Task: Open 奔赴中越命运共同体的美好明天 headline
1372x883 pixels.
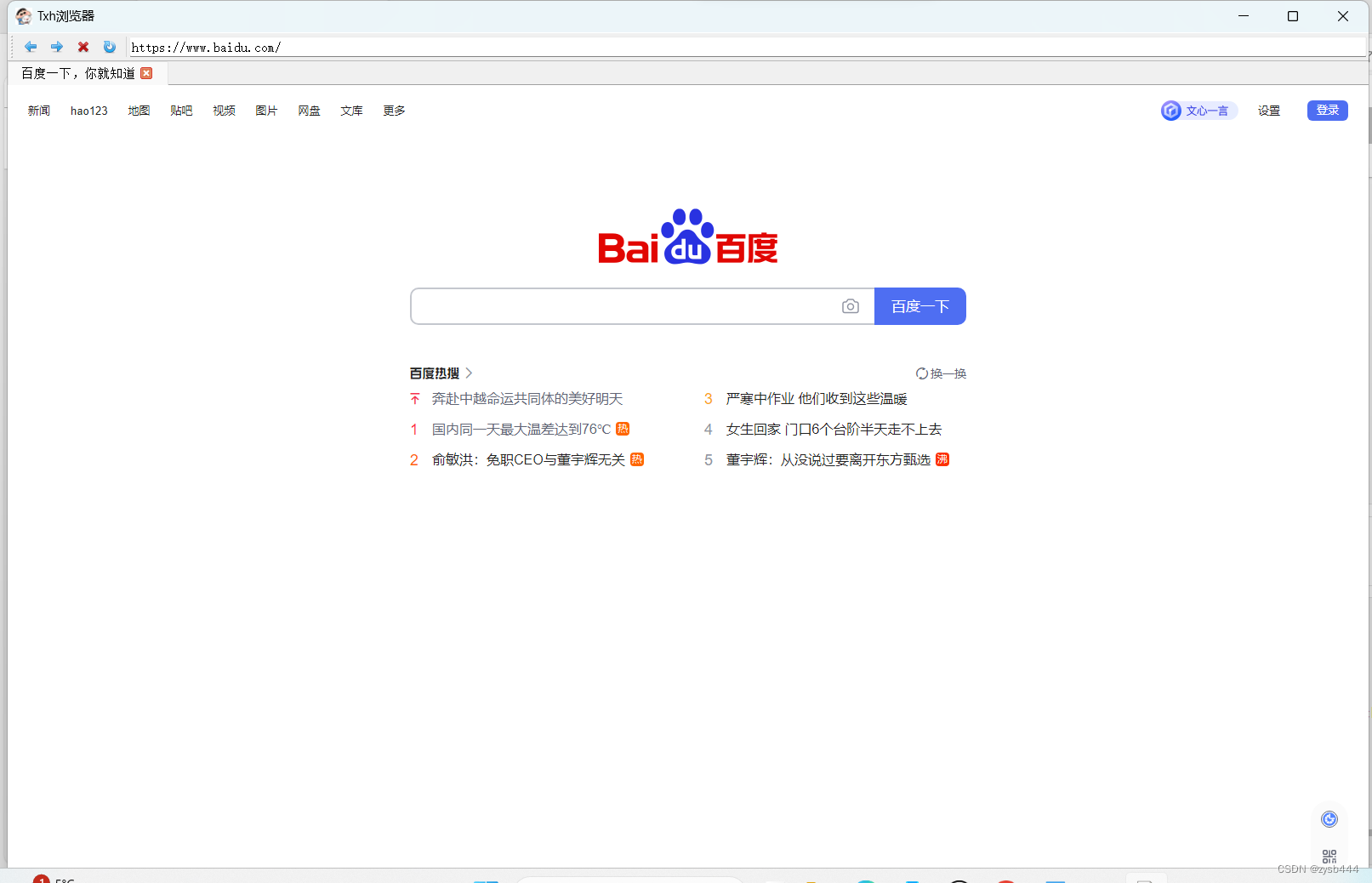Action: tap(527, 399)
